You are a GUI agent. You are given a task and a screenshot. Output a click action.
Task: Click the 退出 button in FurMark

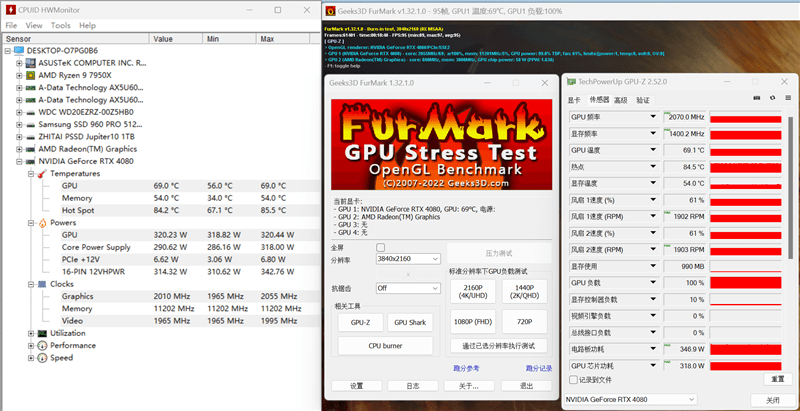point(527,386)
